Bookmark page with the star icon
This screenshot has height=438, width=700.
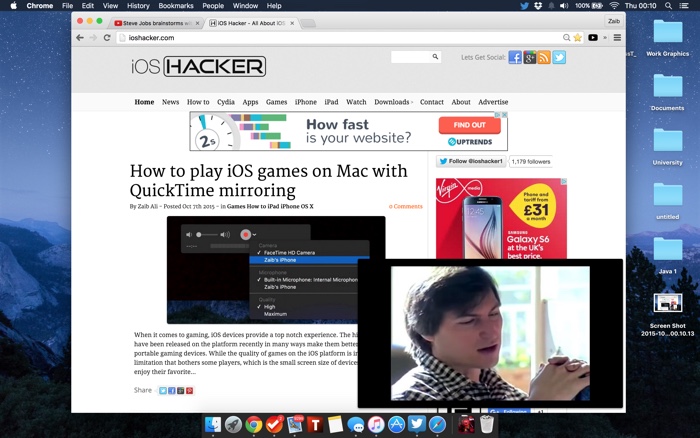[x=578, y=38]
